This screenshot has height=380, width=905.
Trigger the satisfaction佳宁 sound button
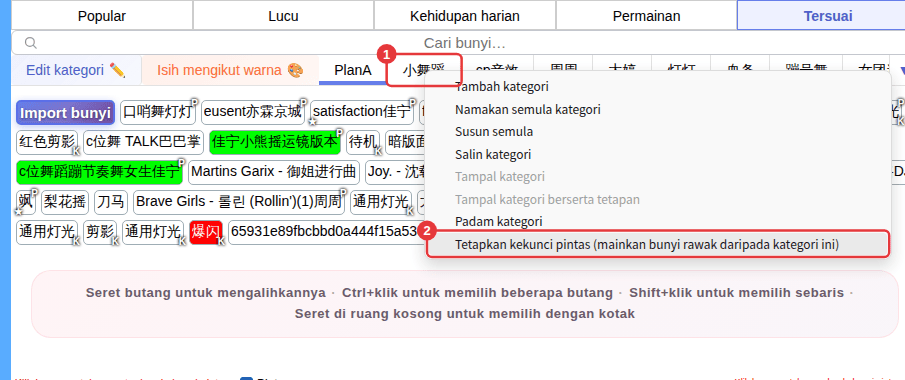click(x=362, y=112)
